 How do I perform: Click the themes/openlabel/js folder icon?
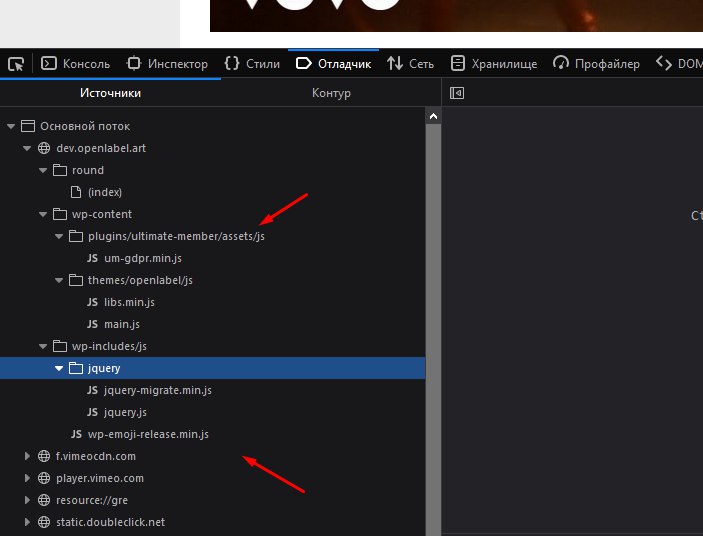pos(75,280)
